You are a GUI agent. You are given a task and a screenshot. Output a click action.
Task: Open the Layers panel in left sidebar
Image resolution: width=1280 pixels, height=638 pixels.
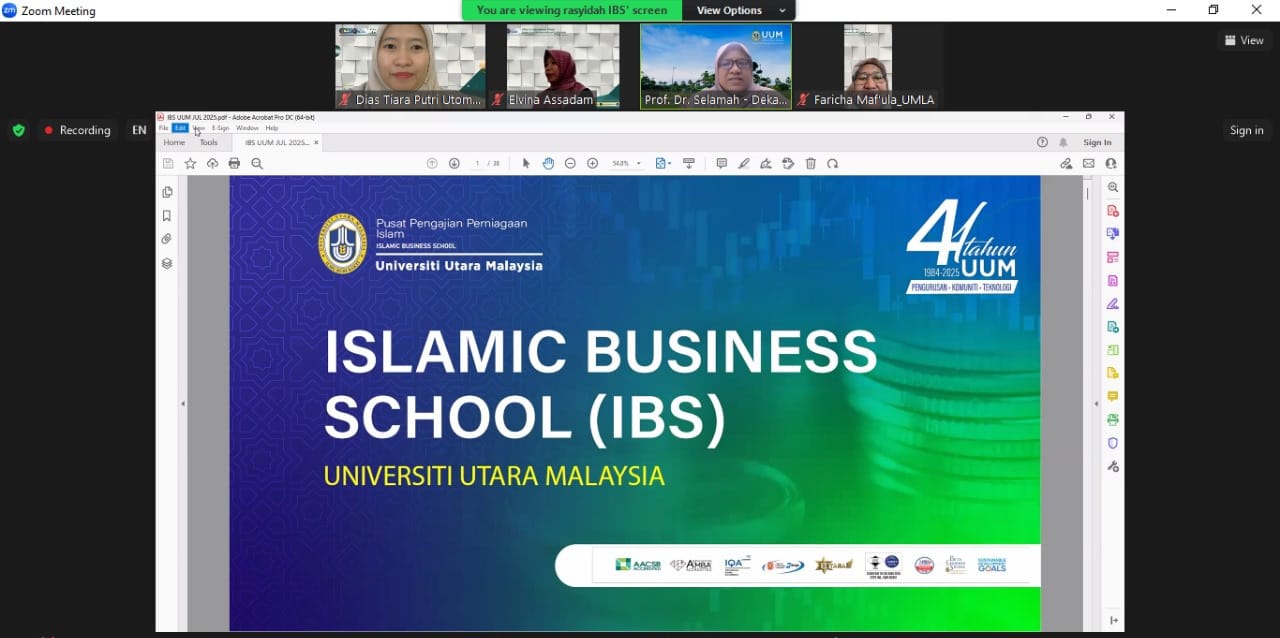[x=167, y=263]
